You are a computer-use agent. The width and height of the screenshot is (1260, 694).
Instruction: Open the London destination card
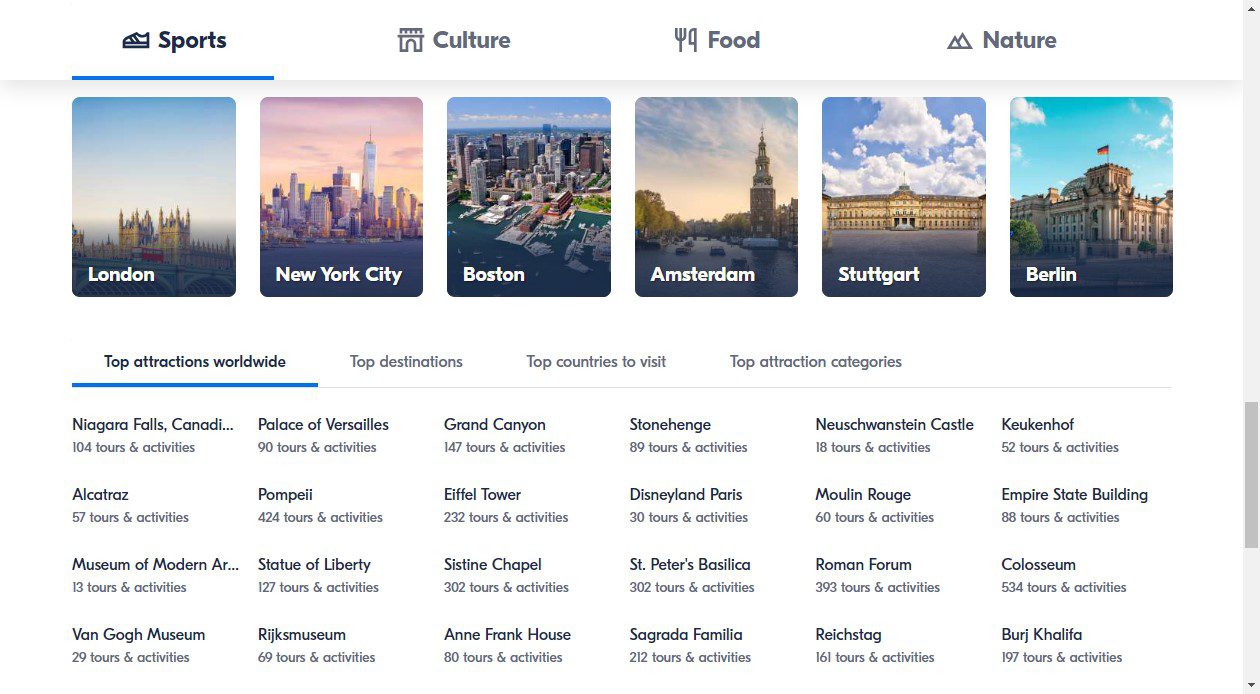pos(154,197)
